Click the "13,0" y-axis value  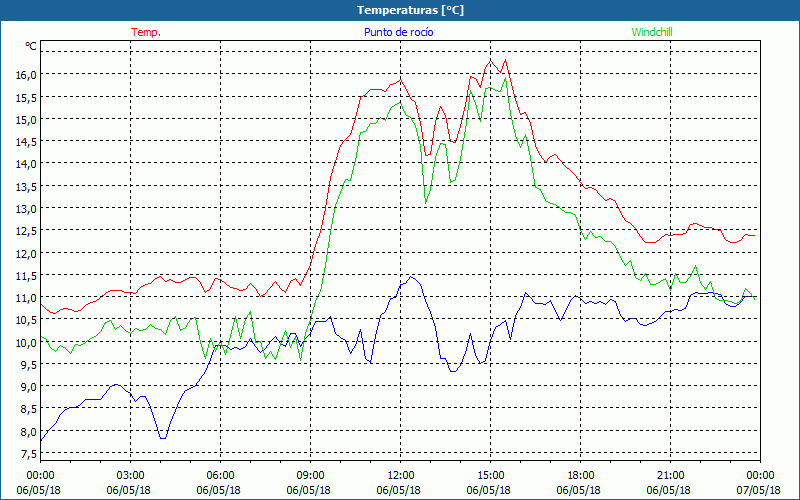(26, 209)
